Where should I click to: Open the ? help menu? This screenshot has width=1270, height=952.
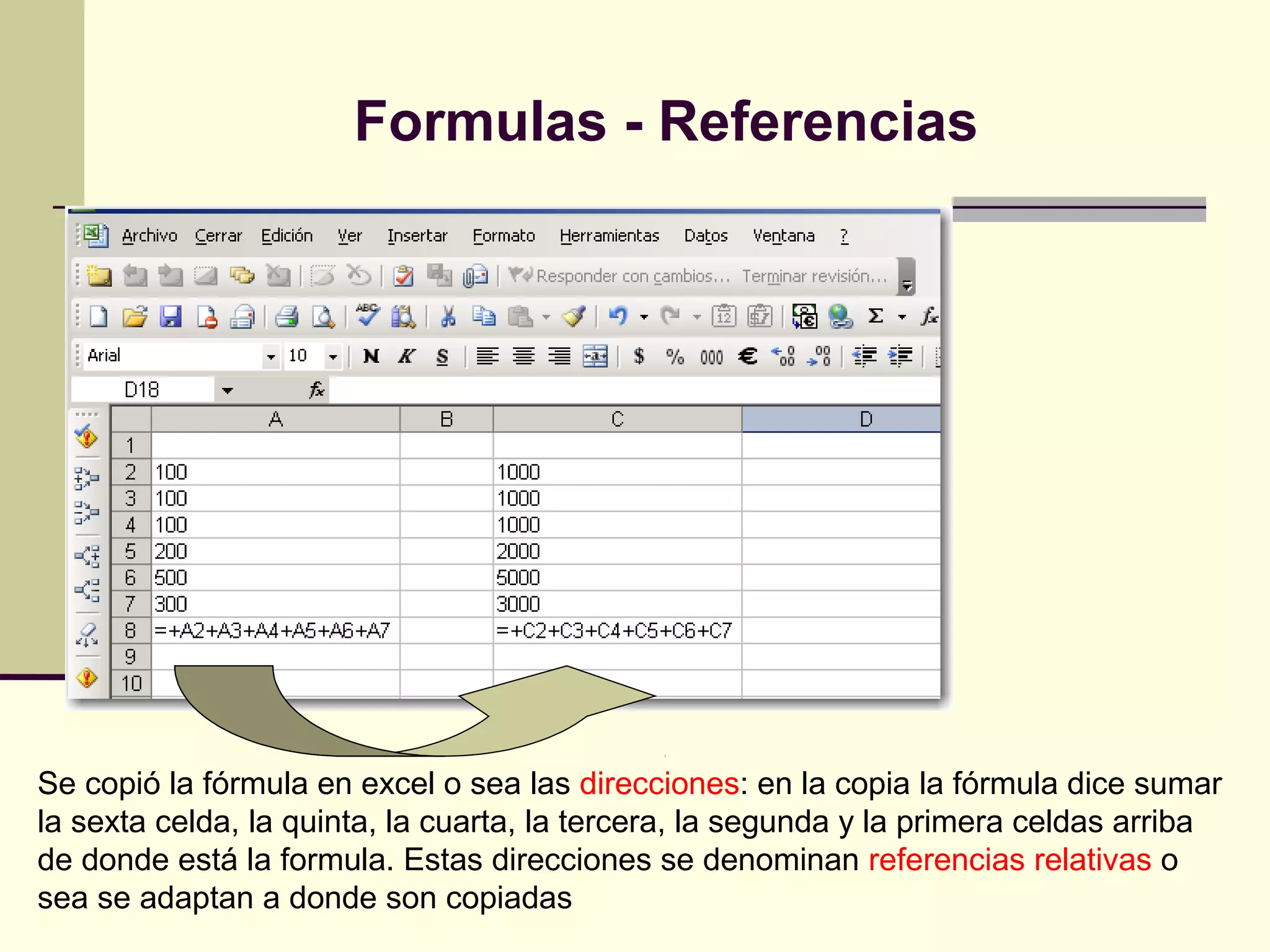(x=844, y=236)
